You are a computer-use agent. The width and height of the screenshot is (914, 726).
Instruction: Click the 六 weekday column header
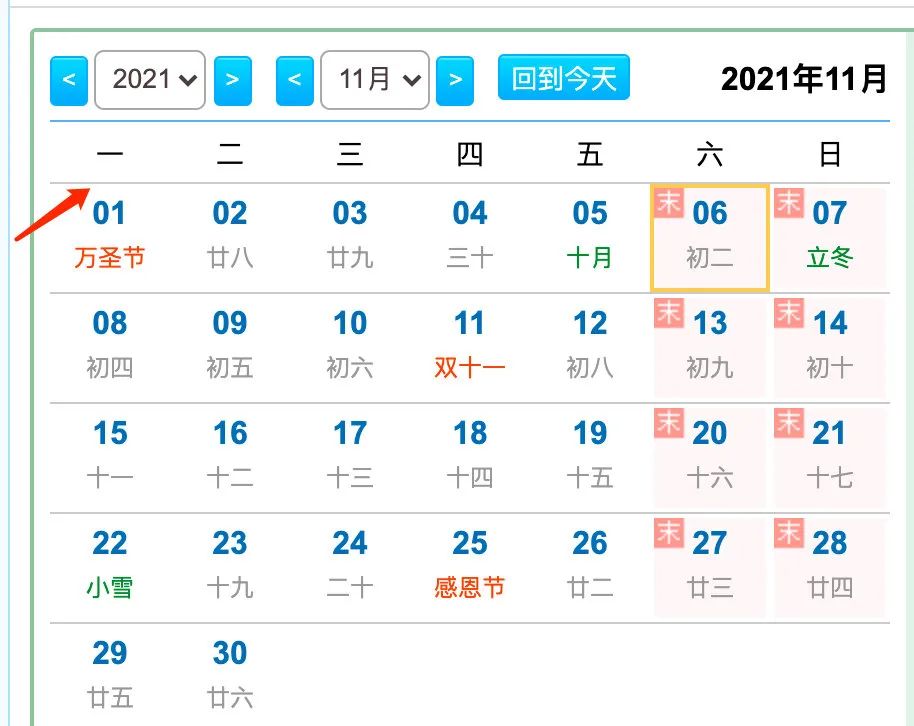click(709, 155)
